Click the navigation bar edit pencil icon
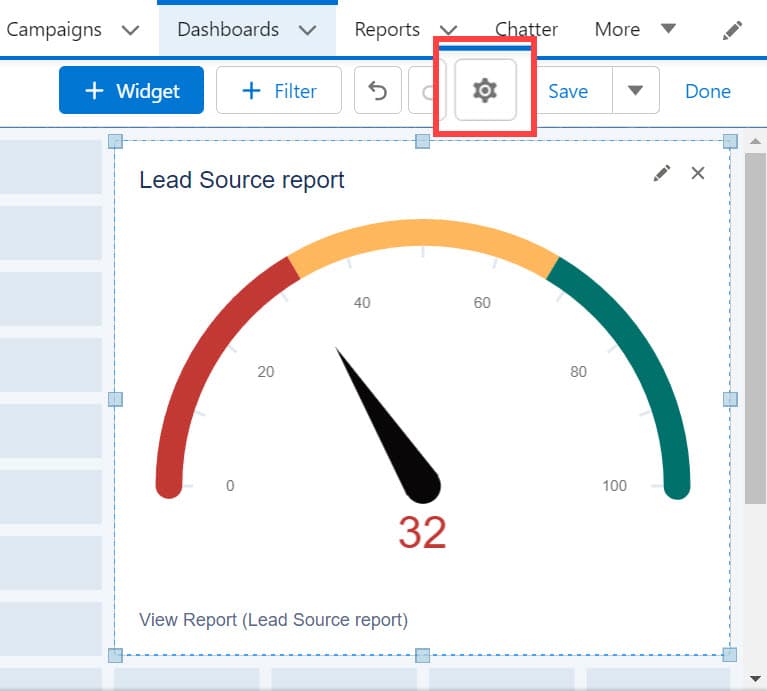The image size is (767, 691). (x=732, y=30)
